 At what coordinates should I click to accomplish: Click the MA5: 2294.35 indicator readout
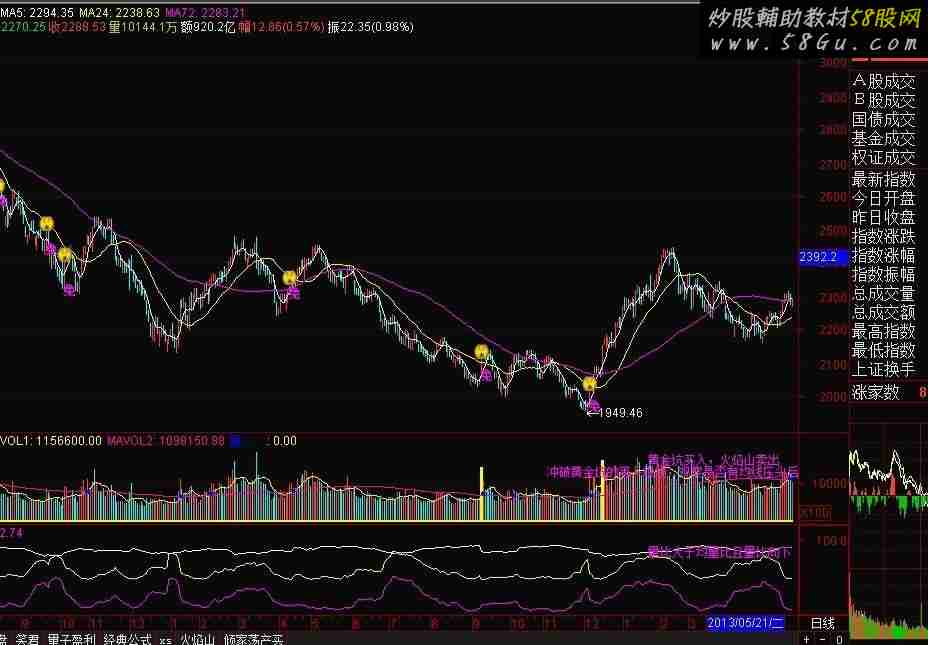pos(37,12)
